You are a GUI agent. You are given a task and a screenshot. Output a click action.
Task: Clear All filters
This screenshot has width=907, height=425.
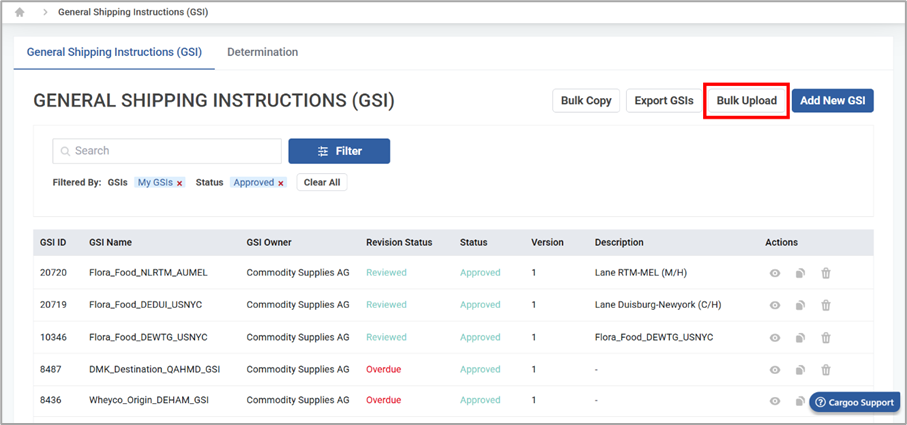[x=322, y=183]
